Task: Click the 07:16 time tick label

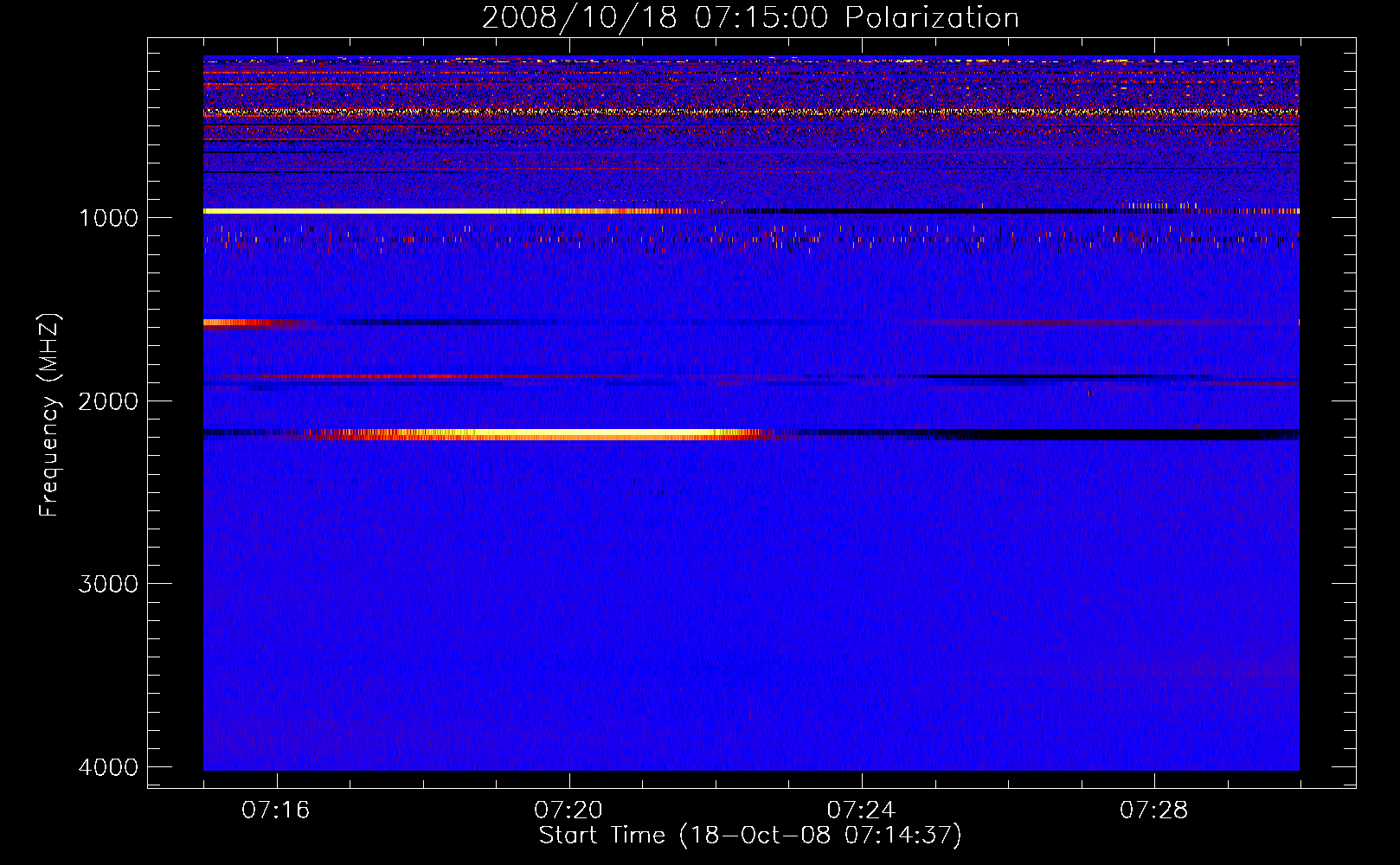Action: click(x=276, y=811)
